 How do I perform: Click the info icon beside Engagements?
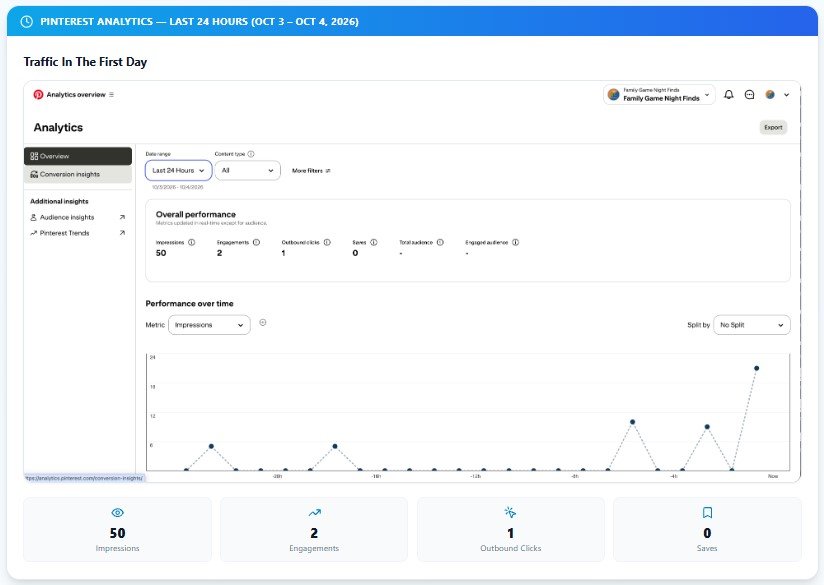click(x=256, y=242)
